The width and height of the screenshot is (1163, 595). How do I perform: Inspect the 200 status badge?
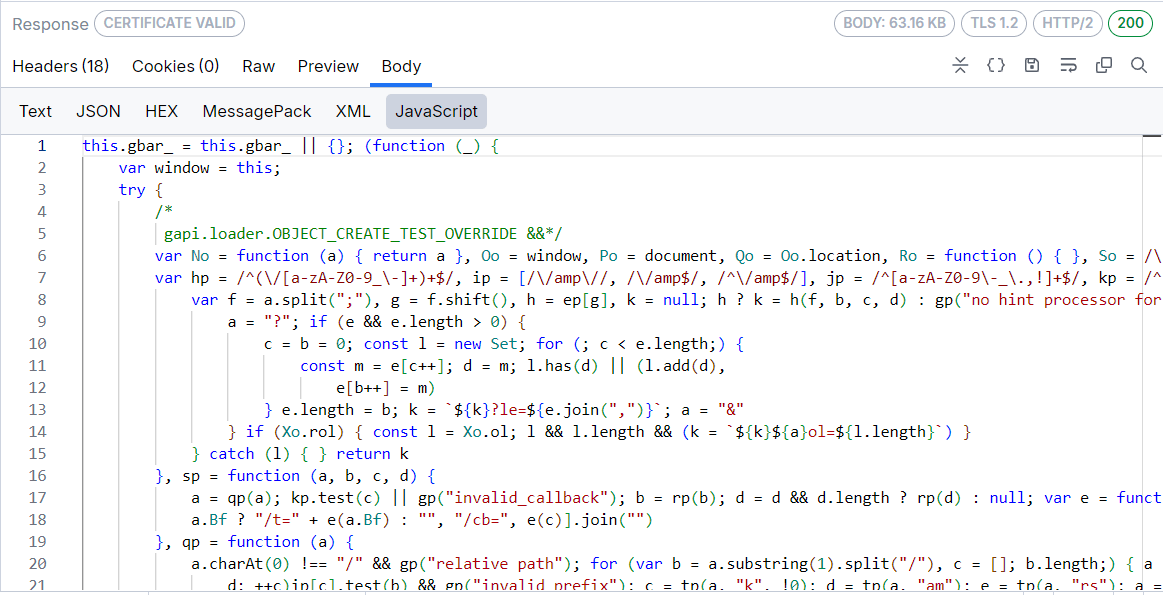[1130, 22]
